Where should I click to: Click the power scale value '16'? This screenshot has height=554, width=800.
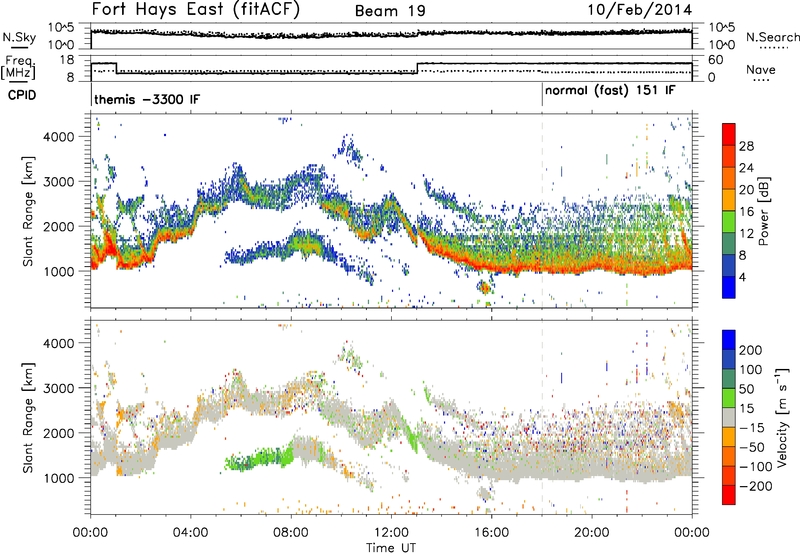(746, 212)
